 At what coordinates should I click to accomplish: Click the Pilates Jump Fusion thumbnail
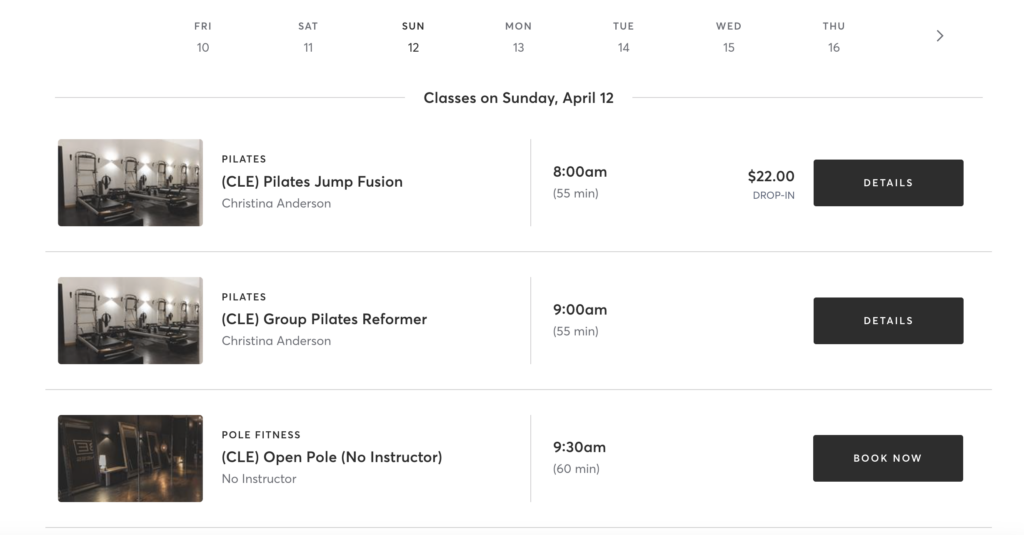tap(130, 183)
